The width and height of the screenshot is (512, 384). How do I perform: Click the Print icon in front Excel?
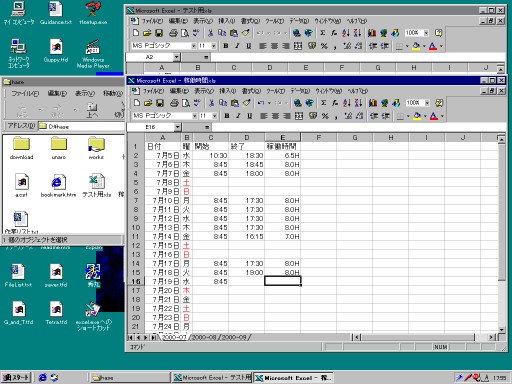point(174,103)
